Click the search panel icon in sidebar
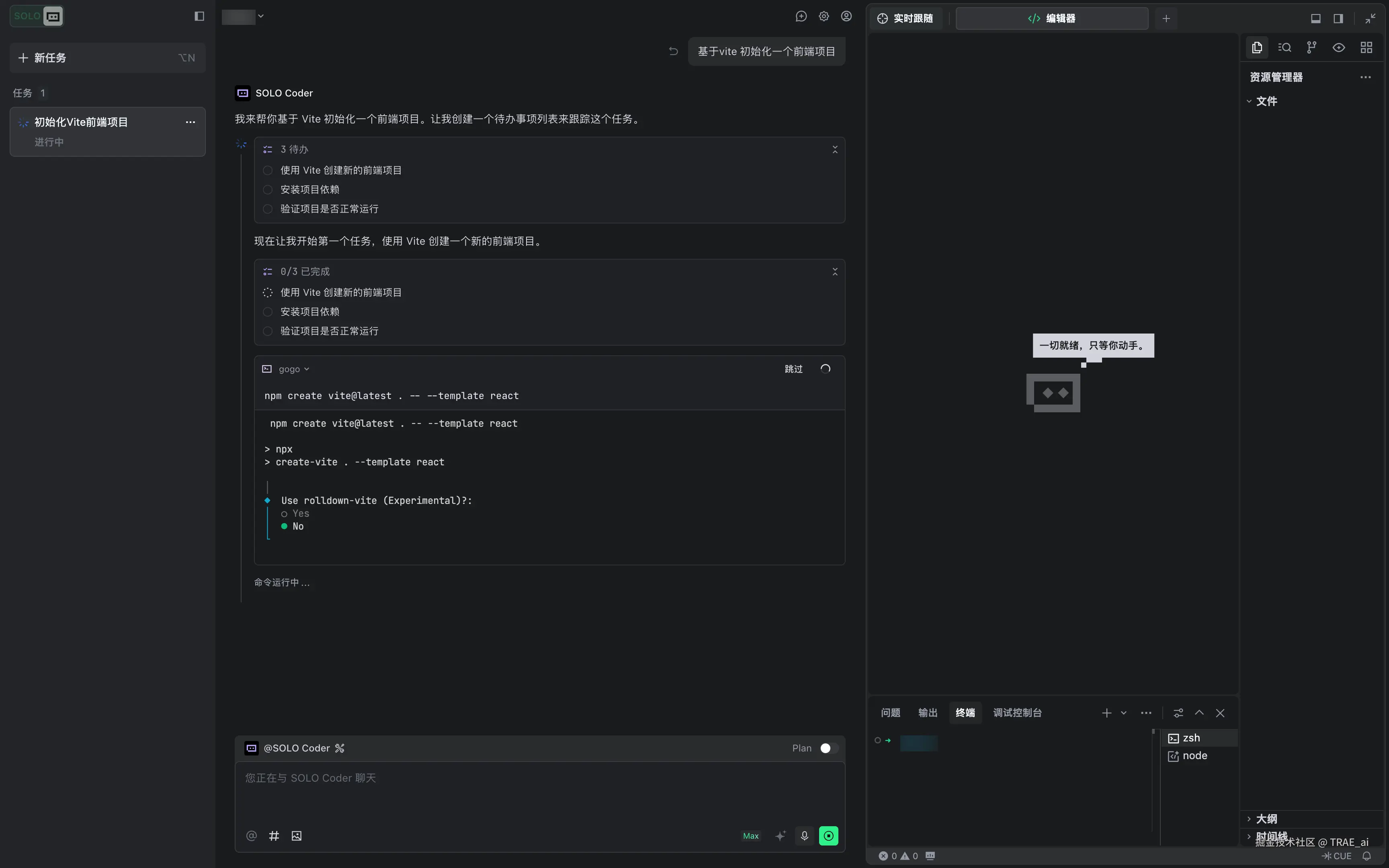Screen dimensions: 1389x868 click(x=1284, y=48)
